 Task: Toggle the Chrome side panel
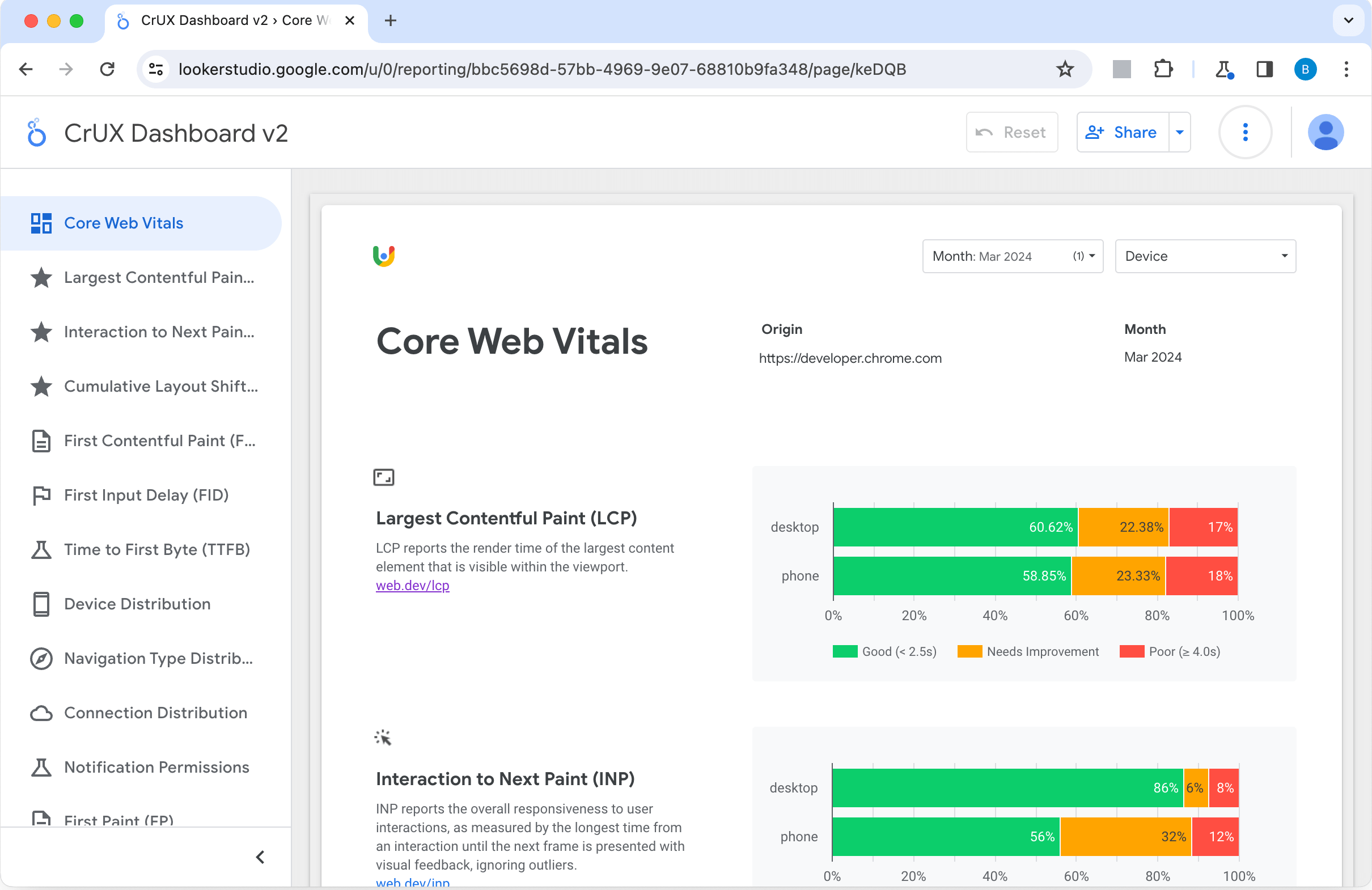pyautogui.click(x=1264, y=69)
